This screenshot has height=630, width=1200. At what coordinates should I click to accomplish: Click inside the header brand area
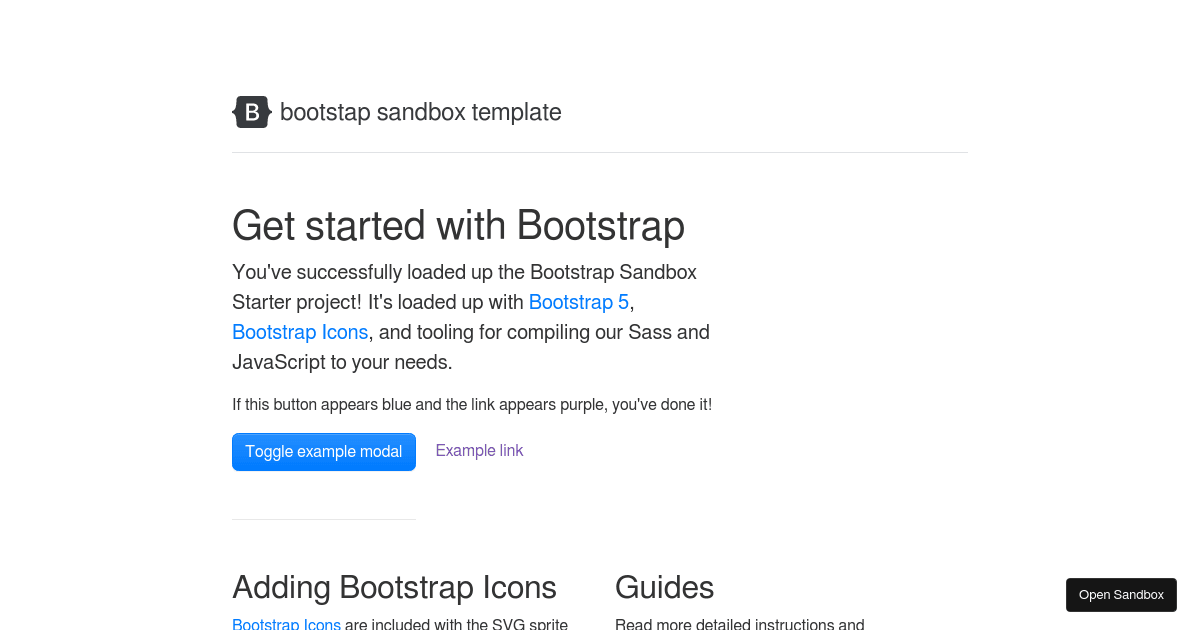pyautogui.click(x=396, y=112)
